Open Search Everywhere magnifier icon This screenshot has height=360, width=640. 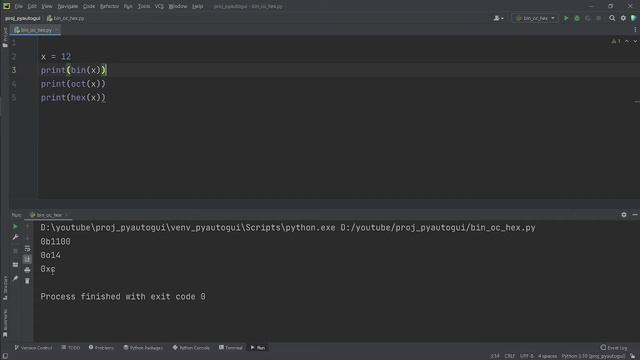pyautogui.click(x=612, y=18)
